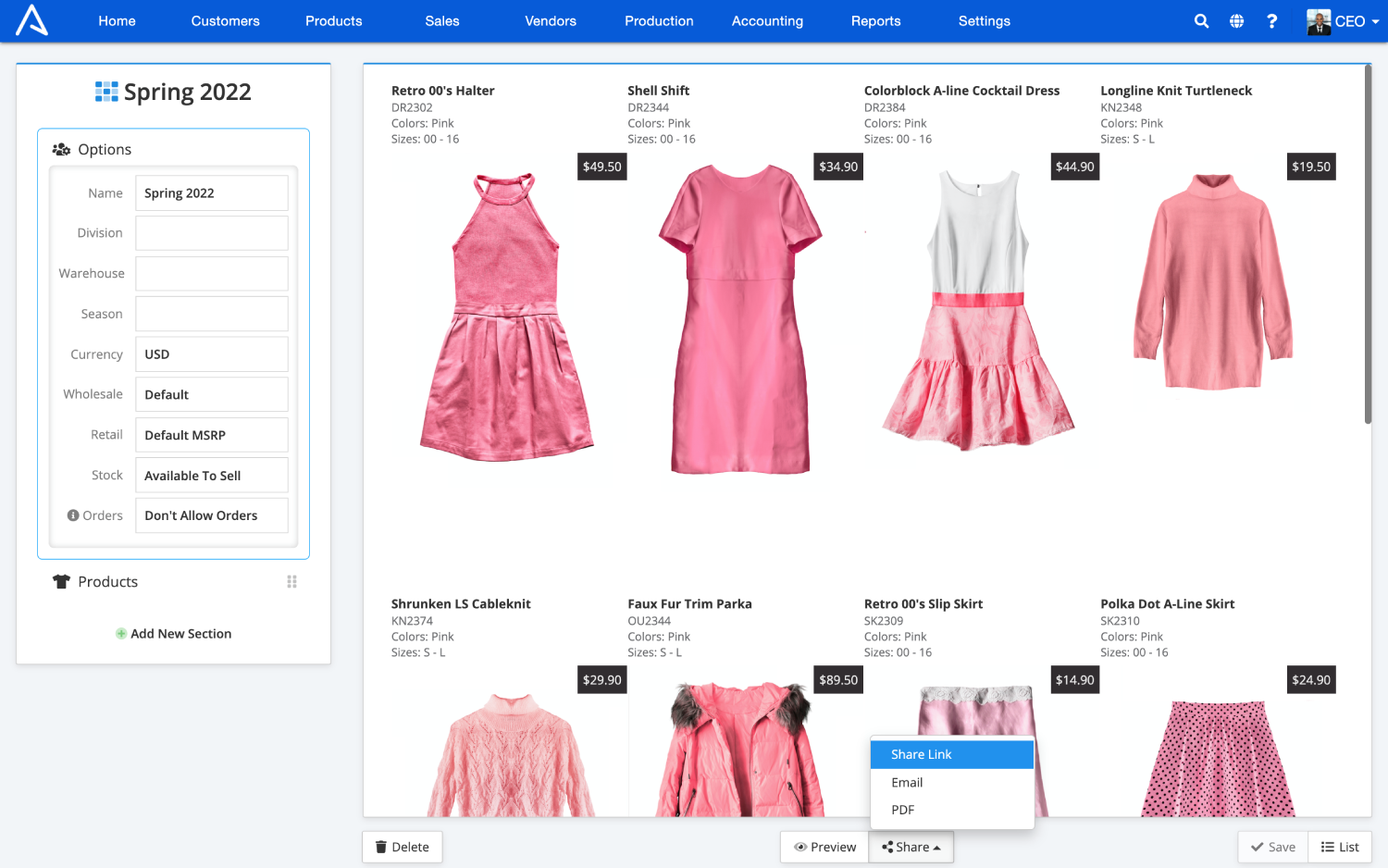
Task: Select the Retro 00's Halter dress image
Action: pyautogui.click(x=507, y=316)
